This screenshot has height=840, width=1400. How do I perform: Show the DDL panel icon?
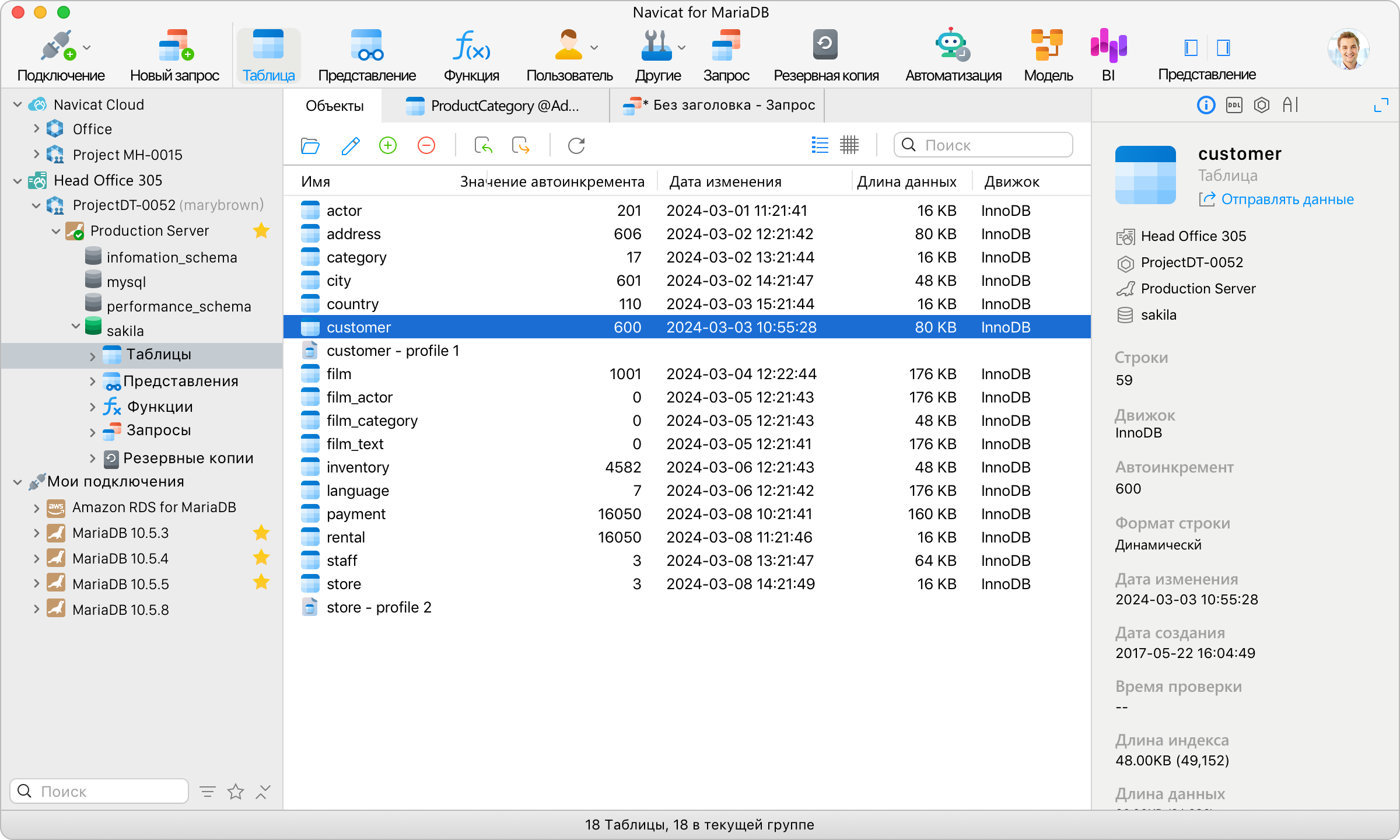1234,105
